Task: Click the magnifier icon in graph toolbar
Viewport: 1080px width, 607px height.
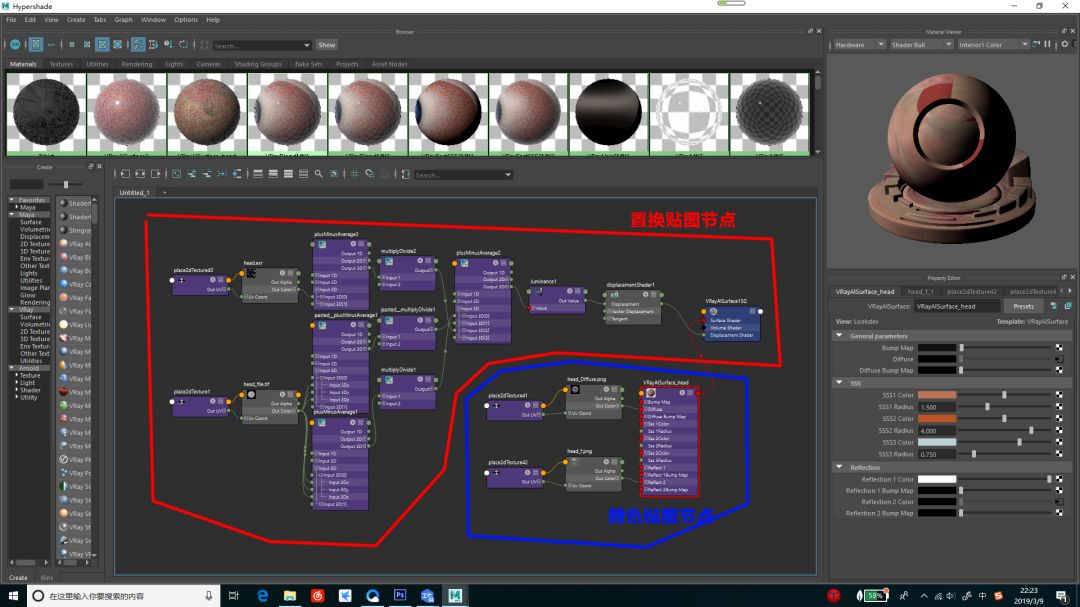Action: tap(318, 174)
